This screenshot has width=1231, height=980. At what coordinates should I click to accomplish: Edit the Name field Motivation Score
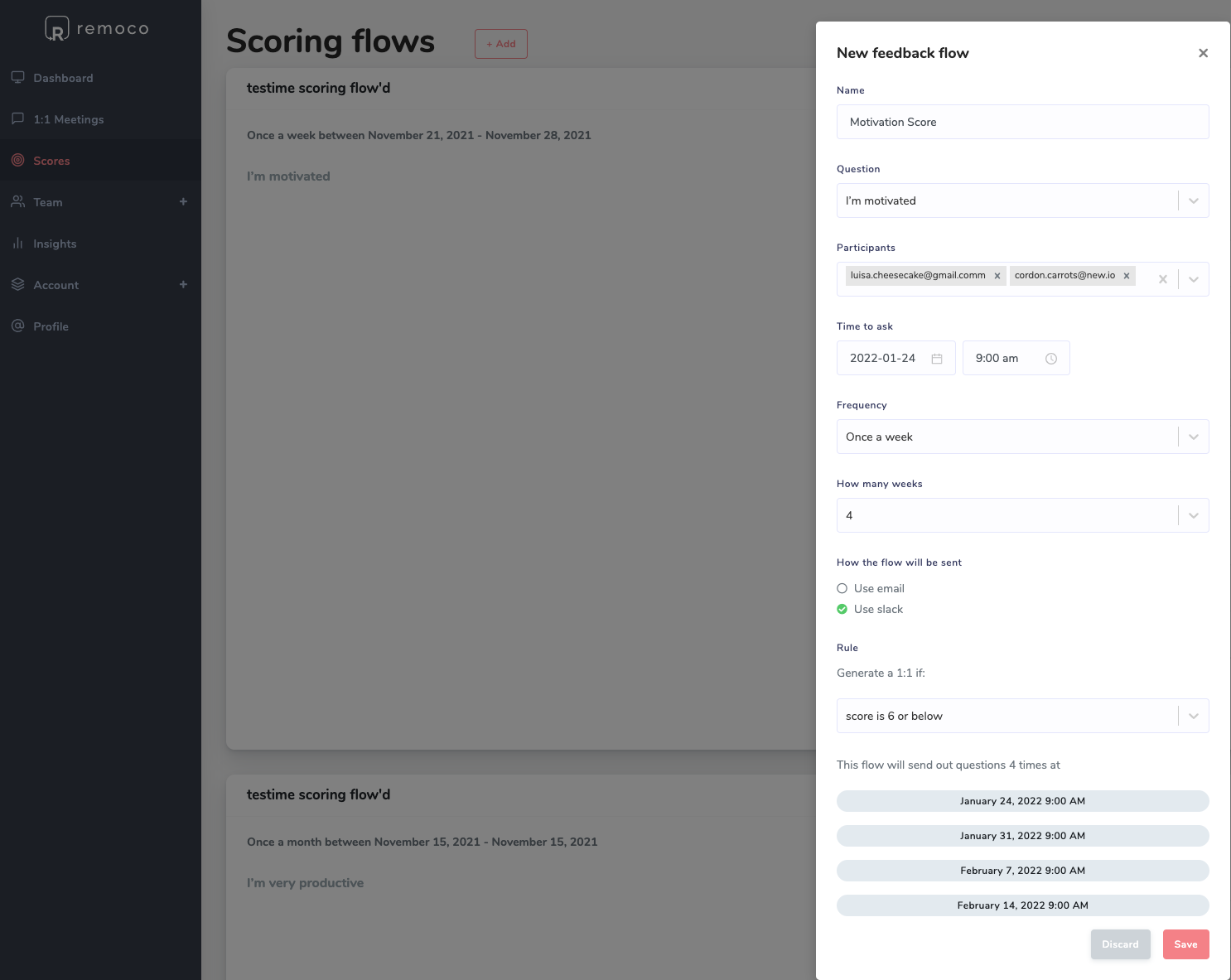click(1022, 122)
